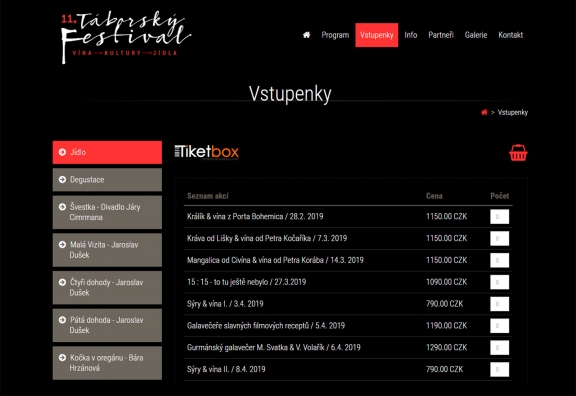This screenshot has width=576, height=396.
Task: Click quantity field for Galavečeře slavných filmových receptů
Action: 500,326
